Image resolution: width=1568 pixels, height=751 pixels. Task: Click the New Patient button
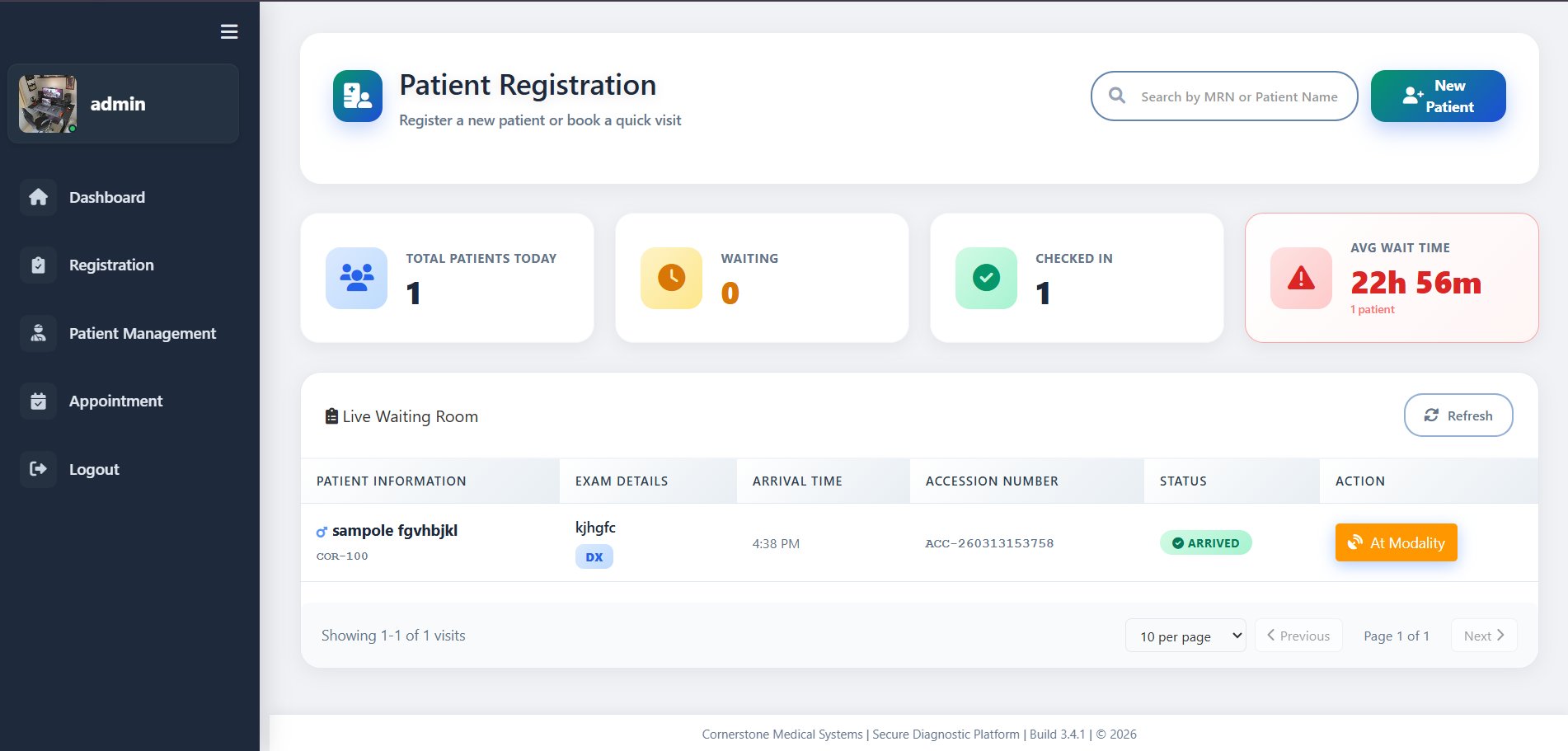point(1438,96)
